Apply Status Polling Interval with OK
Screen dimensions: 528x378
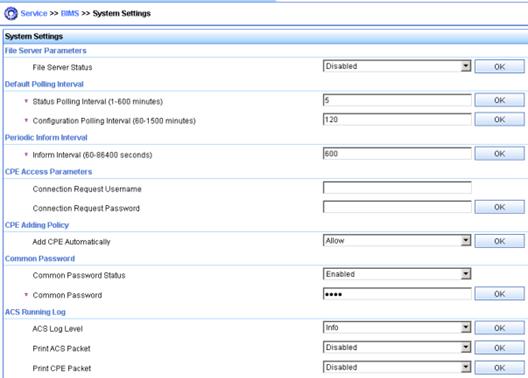click(x=499, y=100)
